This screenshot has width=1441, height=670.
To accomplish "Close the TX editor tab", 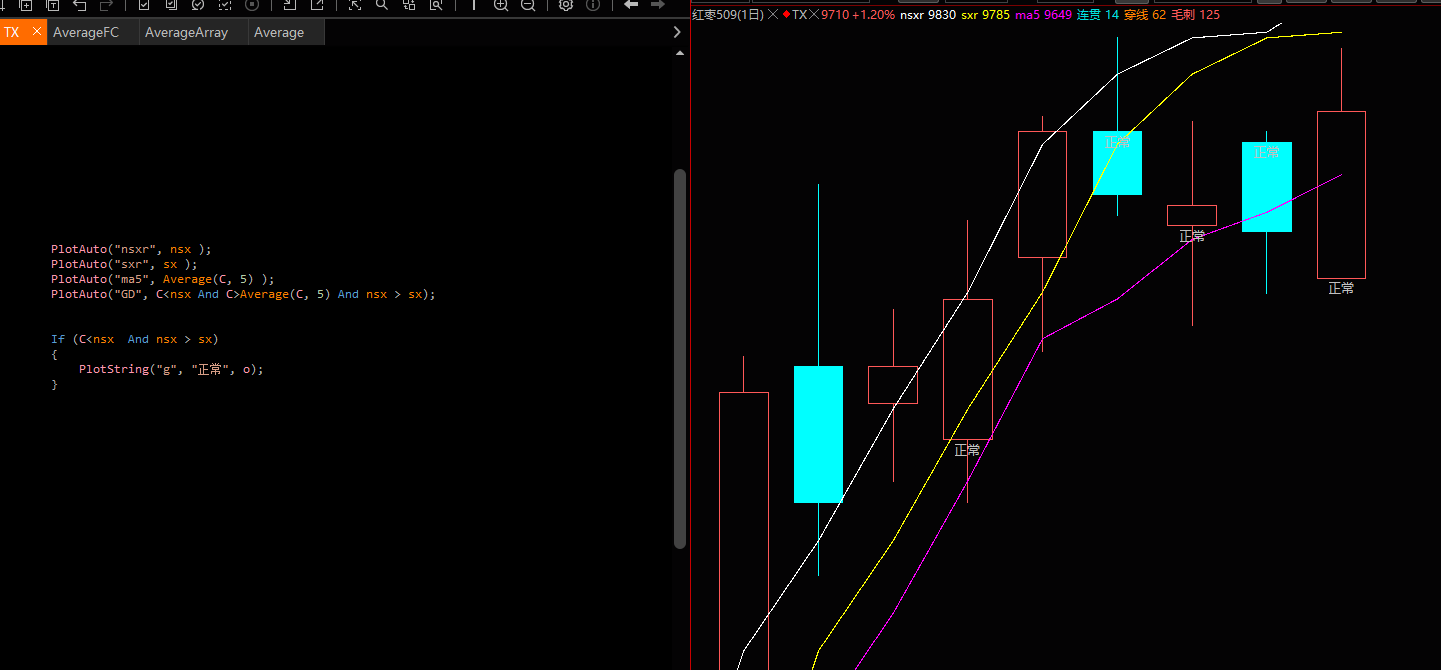I will point(37,32).
